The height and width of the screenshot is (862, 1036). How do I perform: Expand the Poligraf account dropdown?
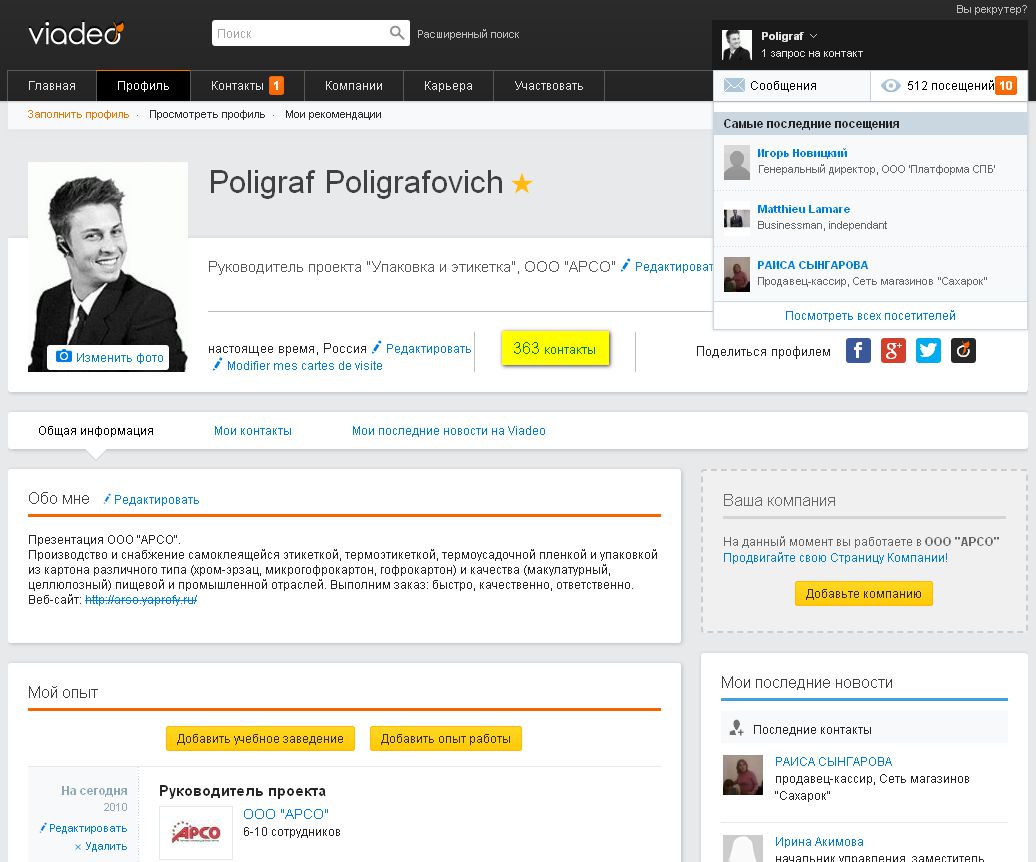pos(813,36)
